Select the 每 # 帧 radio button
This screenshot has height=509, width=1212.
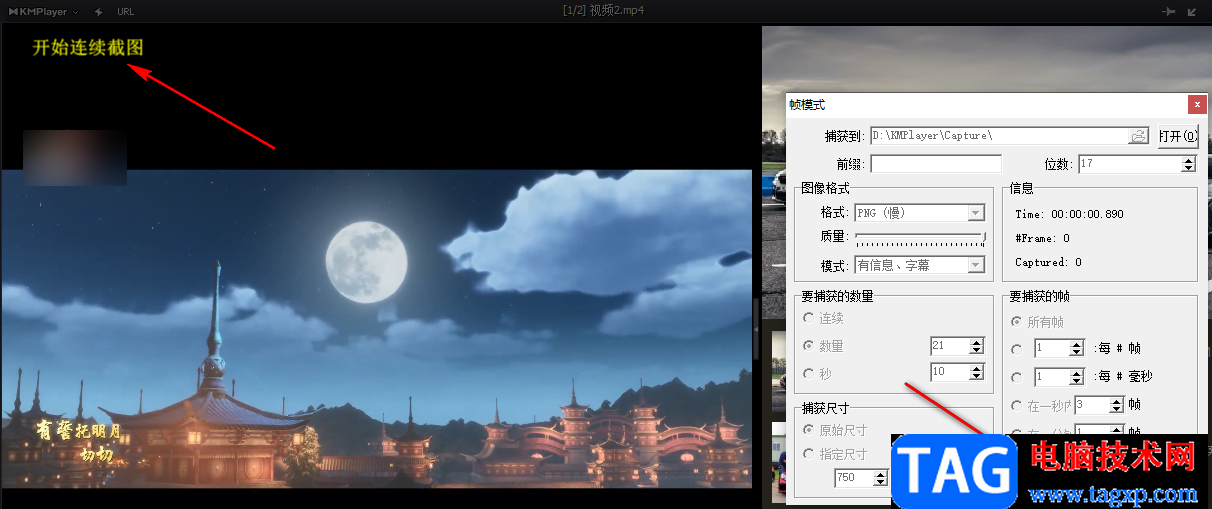click(1017, 349)
